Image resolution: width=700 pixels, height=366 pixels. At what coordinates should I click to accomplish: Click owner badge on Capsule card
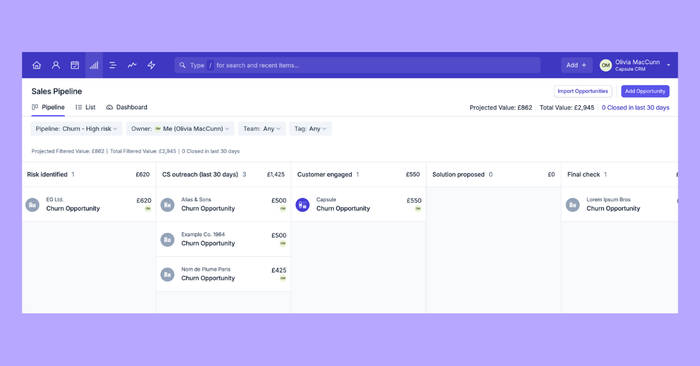coord(418,209)
